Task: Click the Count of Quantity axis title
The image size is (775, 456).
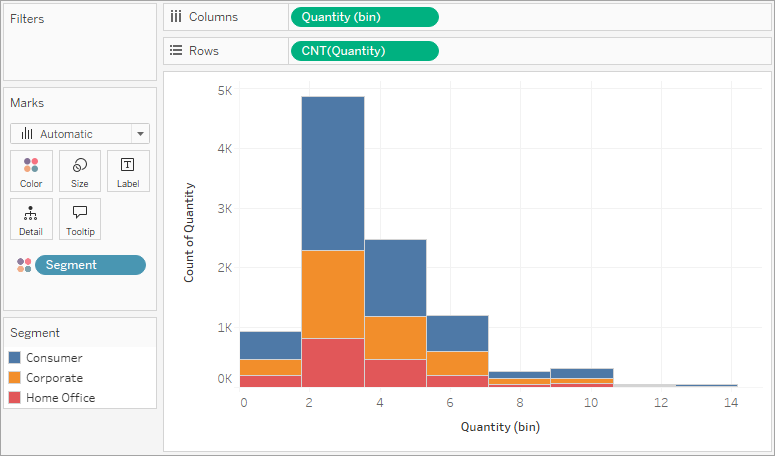Action: (189, 232)
